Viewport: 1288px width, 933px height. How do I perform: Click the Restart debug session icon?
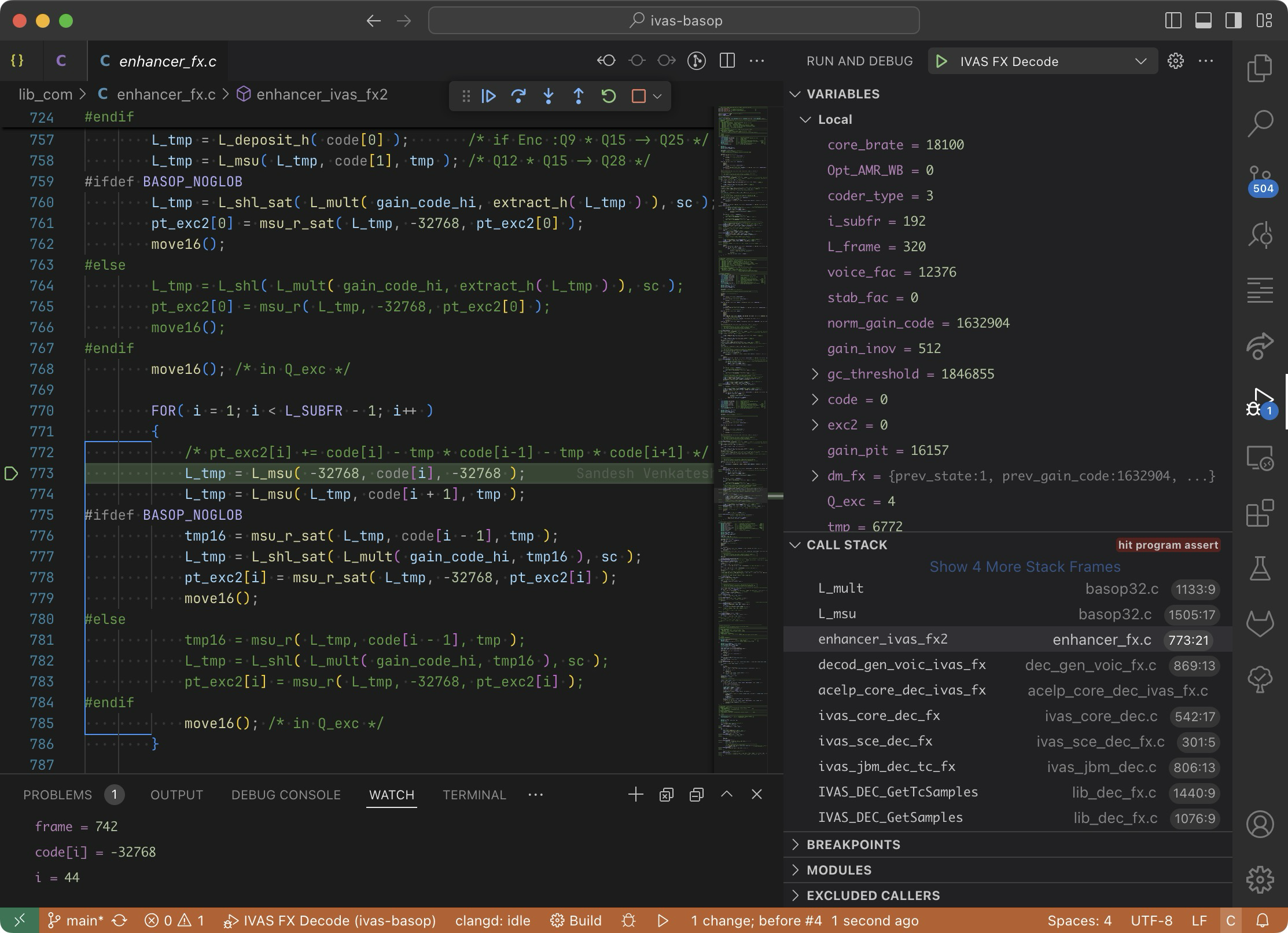609,96
